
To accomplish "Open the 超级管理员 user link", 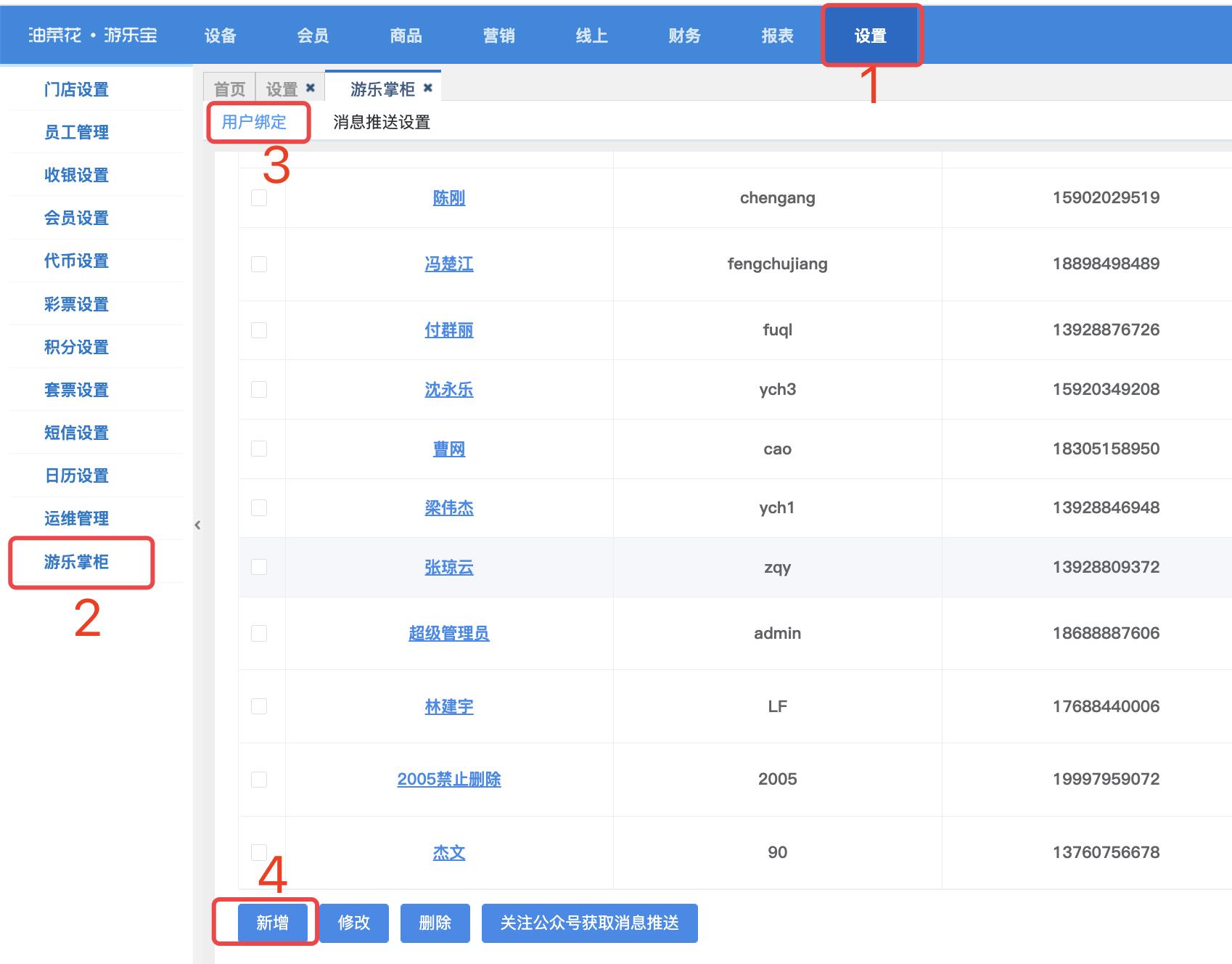I will pos(449,634).
